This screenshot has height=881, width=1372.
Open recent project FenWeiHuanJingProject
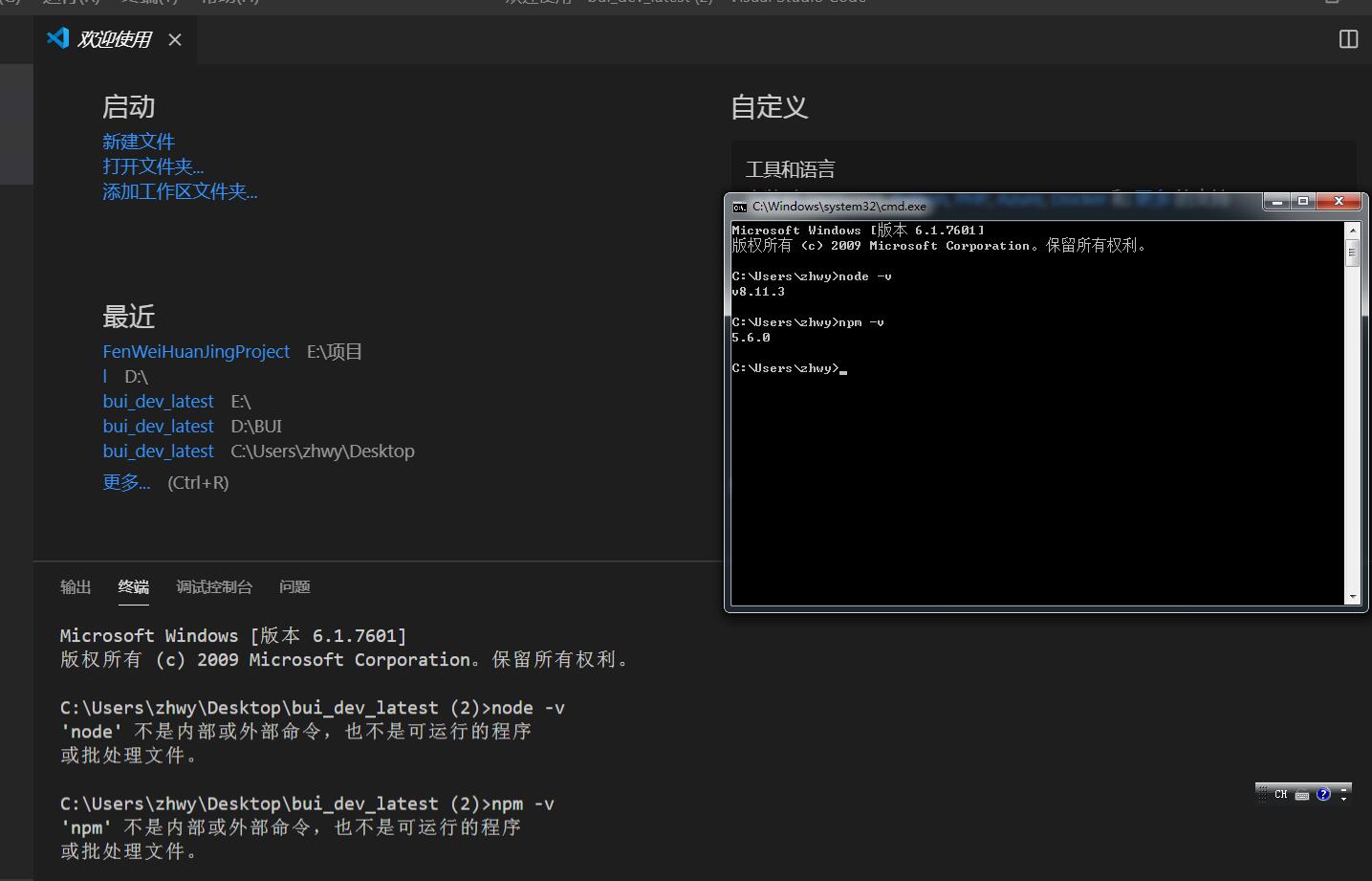196,352
